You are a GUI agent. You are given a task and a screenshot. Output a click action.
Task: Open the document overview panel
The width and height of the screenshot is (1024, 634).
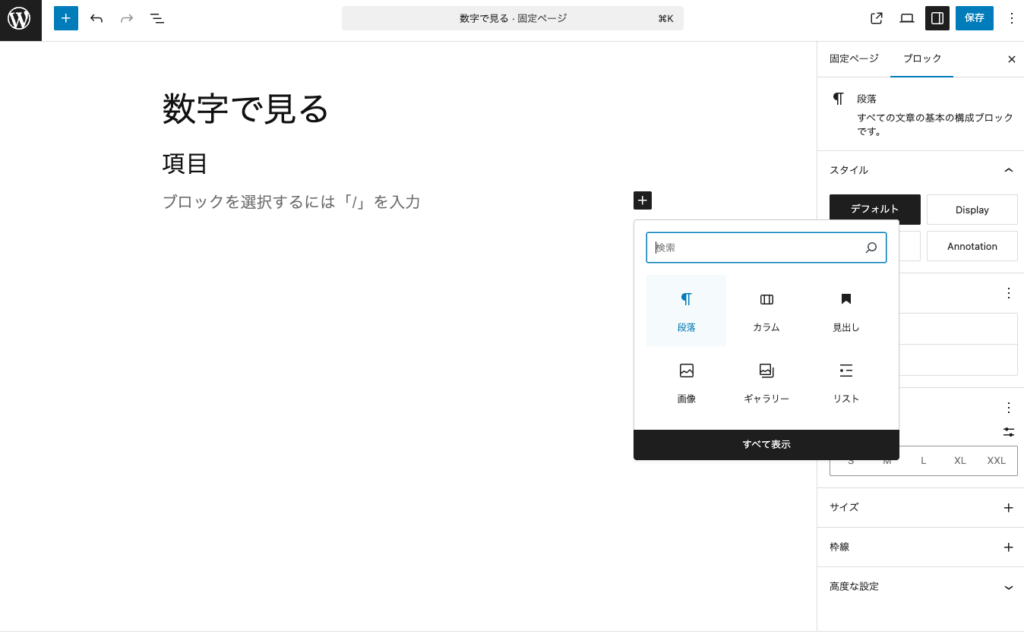click(157, 17)
